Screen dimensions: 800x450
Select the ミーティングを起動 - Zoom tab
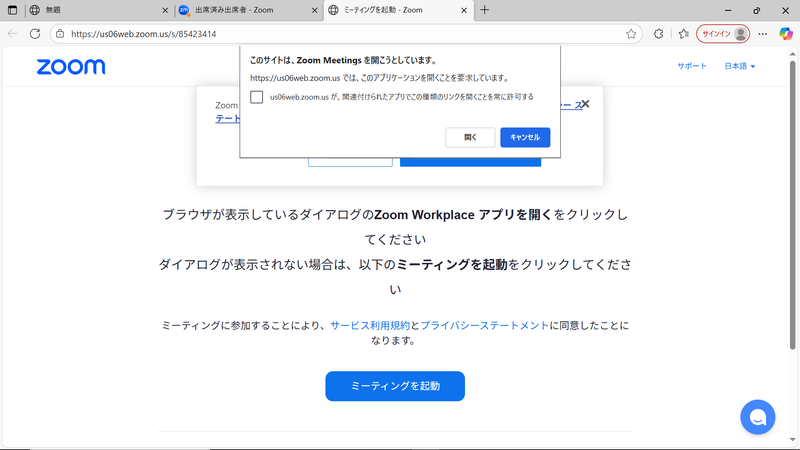click(398, 10)
